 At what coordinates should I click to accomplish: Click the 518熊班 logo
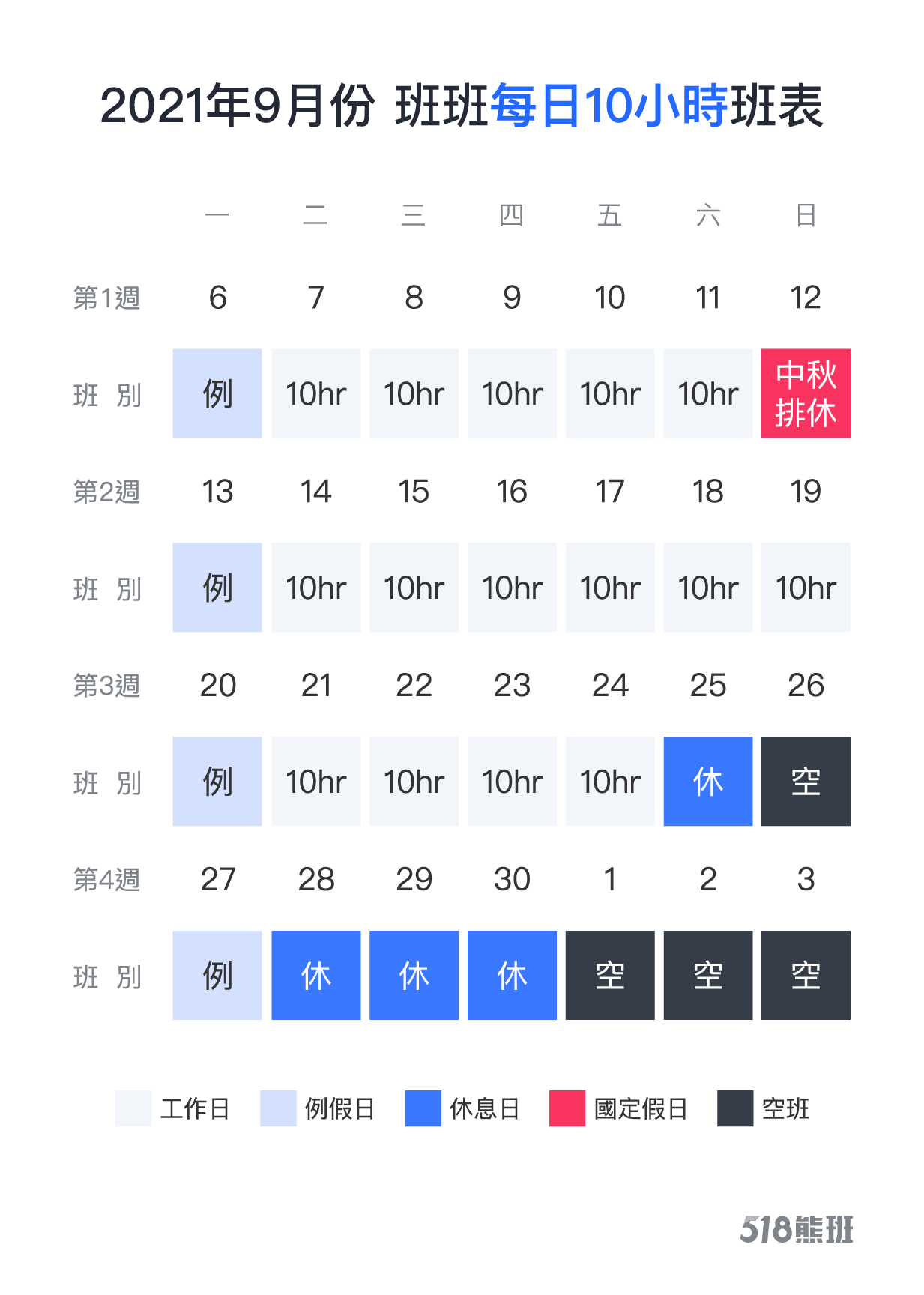tap(797, 1230)
